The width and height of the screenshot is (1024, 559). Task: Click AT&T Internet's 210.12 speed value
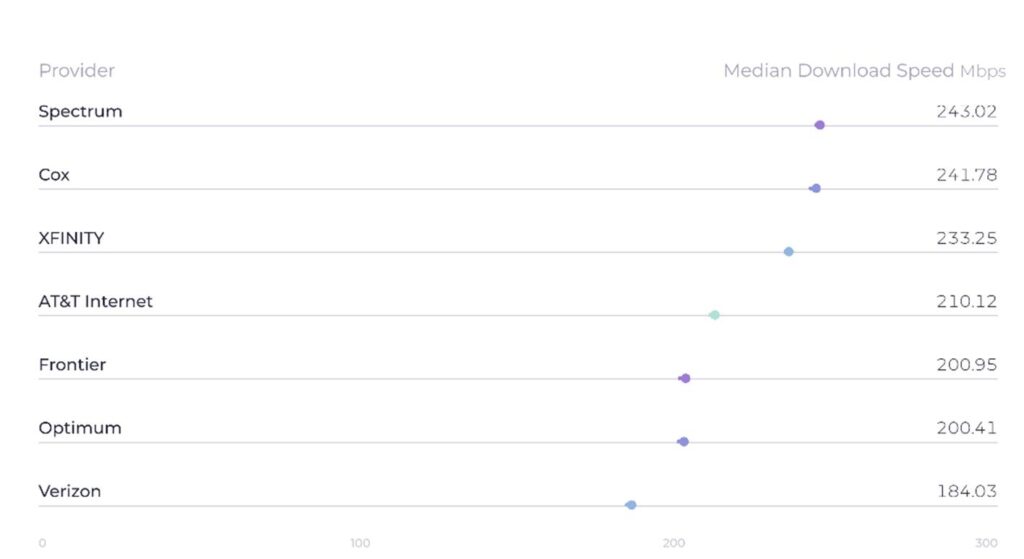pyautogui.click(x=966, y=301)
